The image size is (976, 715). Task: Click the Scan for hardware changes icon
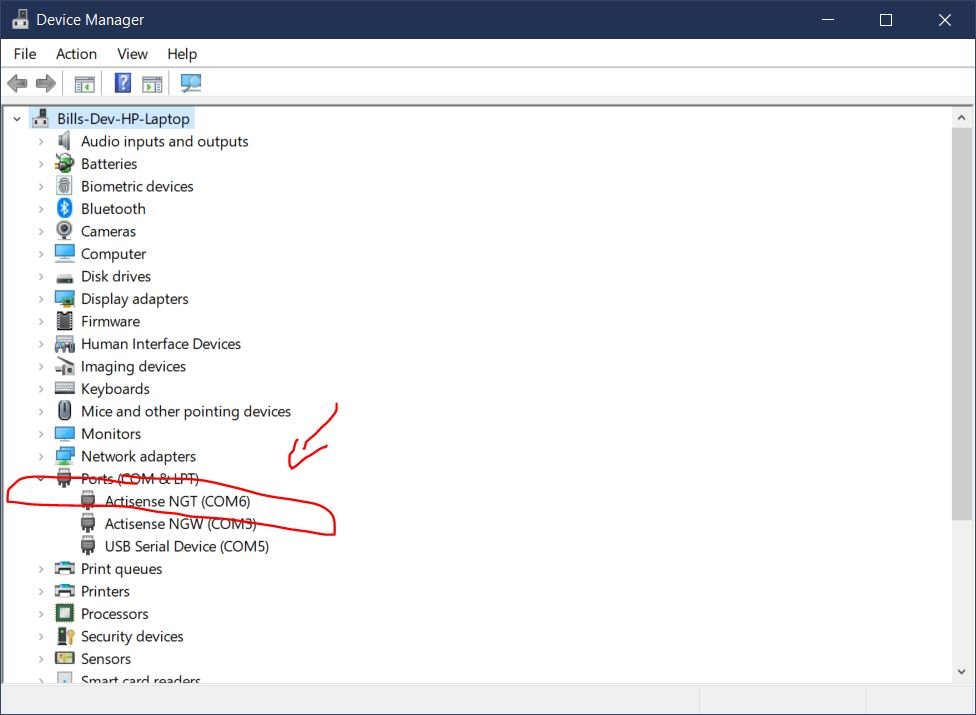[x=190, y=84]
